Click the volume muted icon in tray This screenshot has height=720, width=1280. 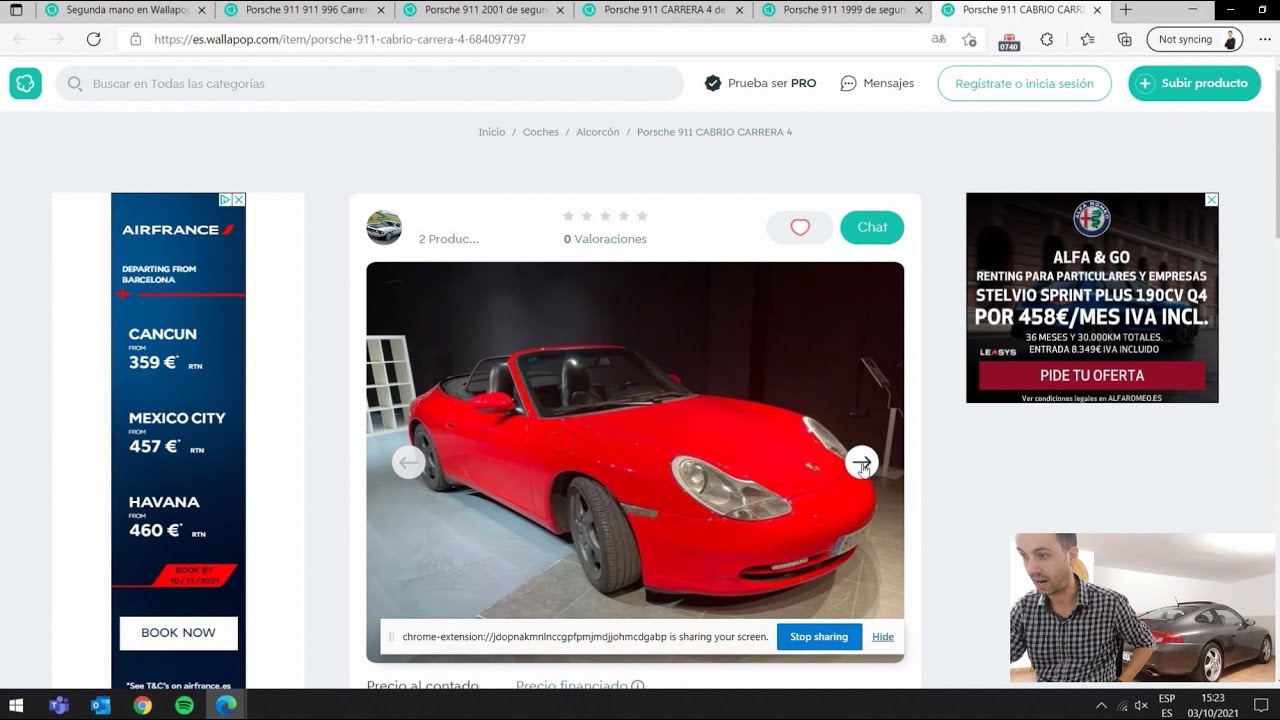tap(1141, 705)
